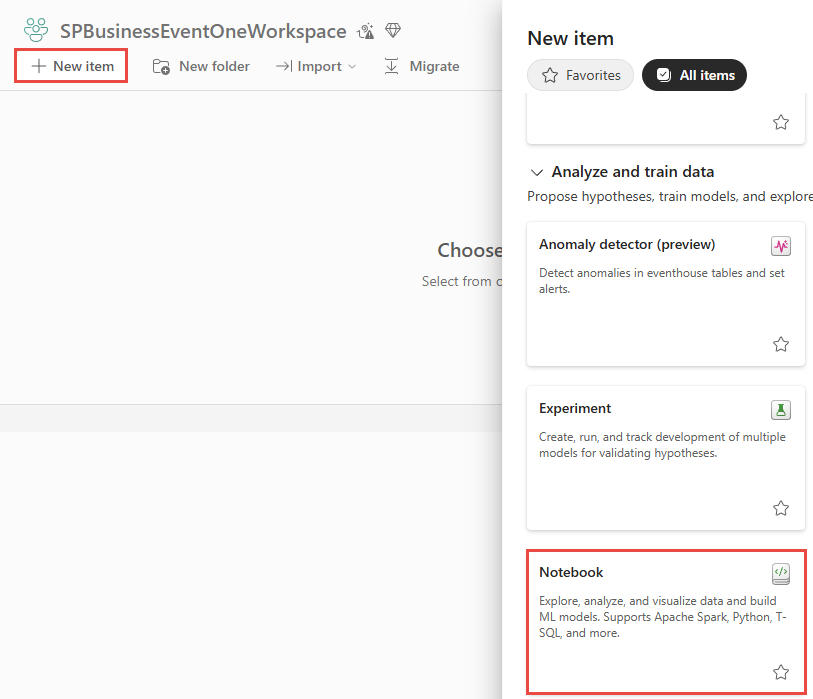Favorite the Anomaly detector item
Image resolution: width=813 pixels, height=699 pixels.
[781, 344]
